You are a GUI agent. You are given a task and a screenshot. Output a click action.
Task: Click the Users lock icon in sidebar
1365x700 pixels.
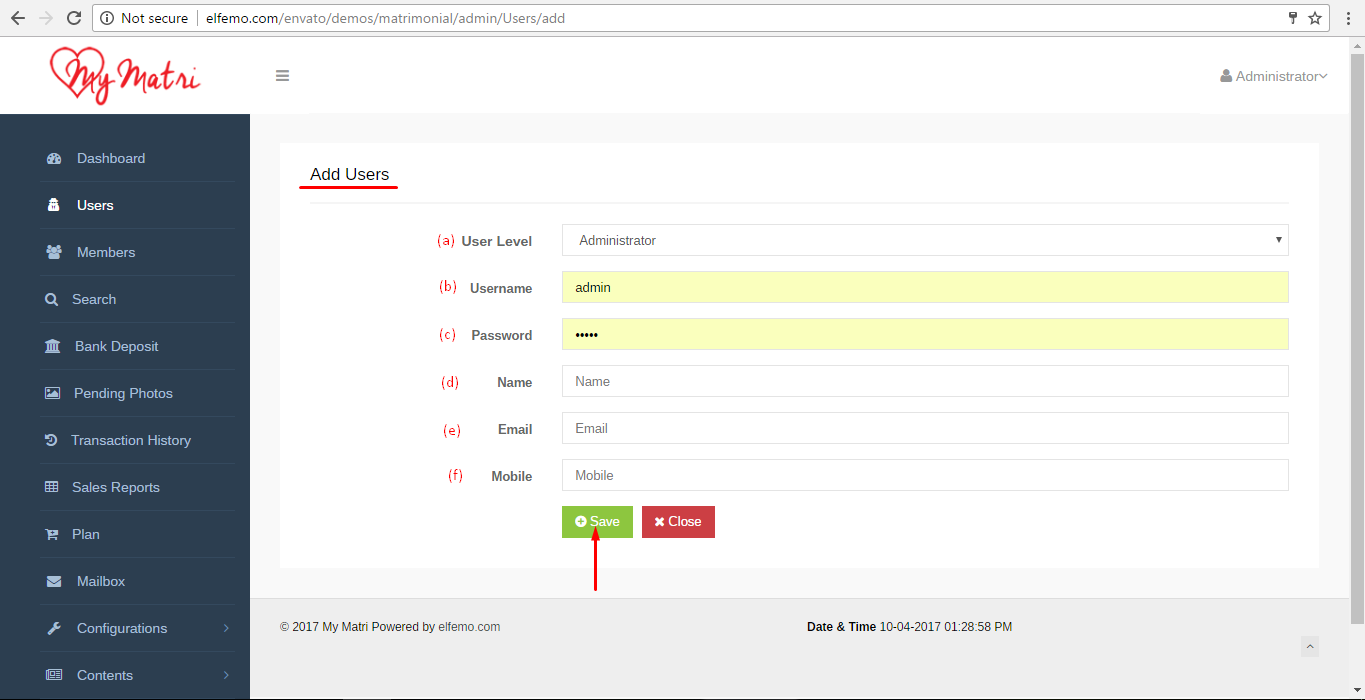pyautogui.click(x=54, y=205)
